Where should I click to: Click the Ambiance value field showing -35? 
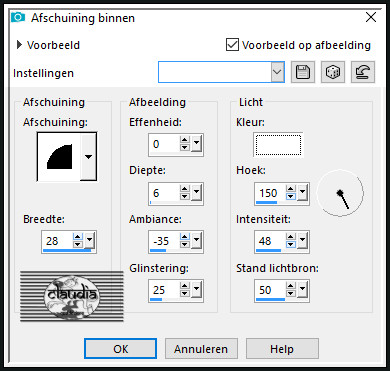click(165, 241)
